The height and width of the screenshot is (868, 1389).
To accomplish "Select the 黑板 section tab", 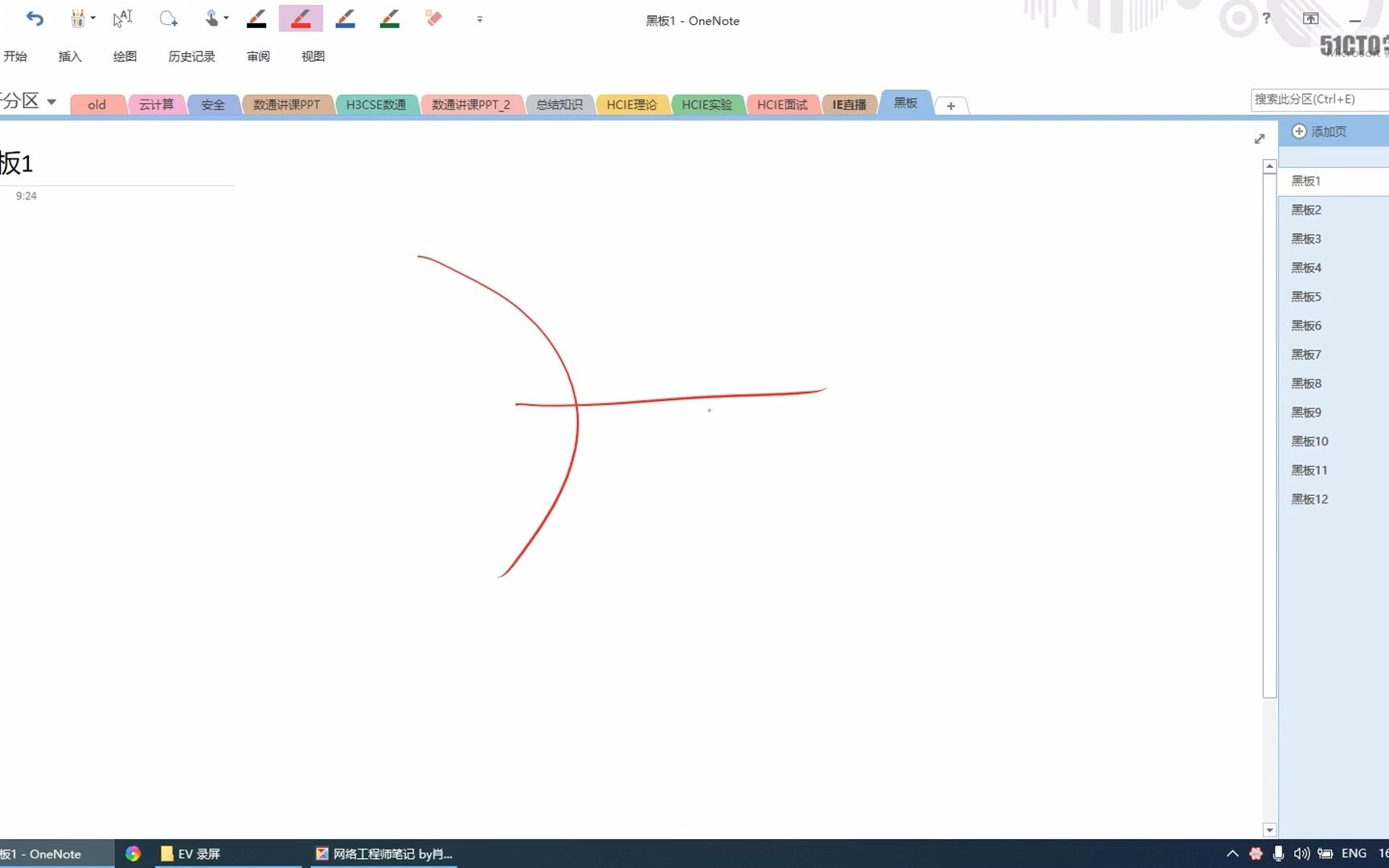I will 906,103.
